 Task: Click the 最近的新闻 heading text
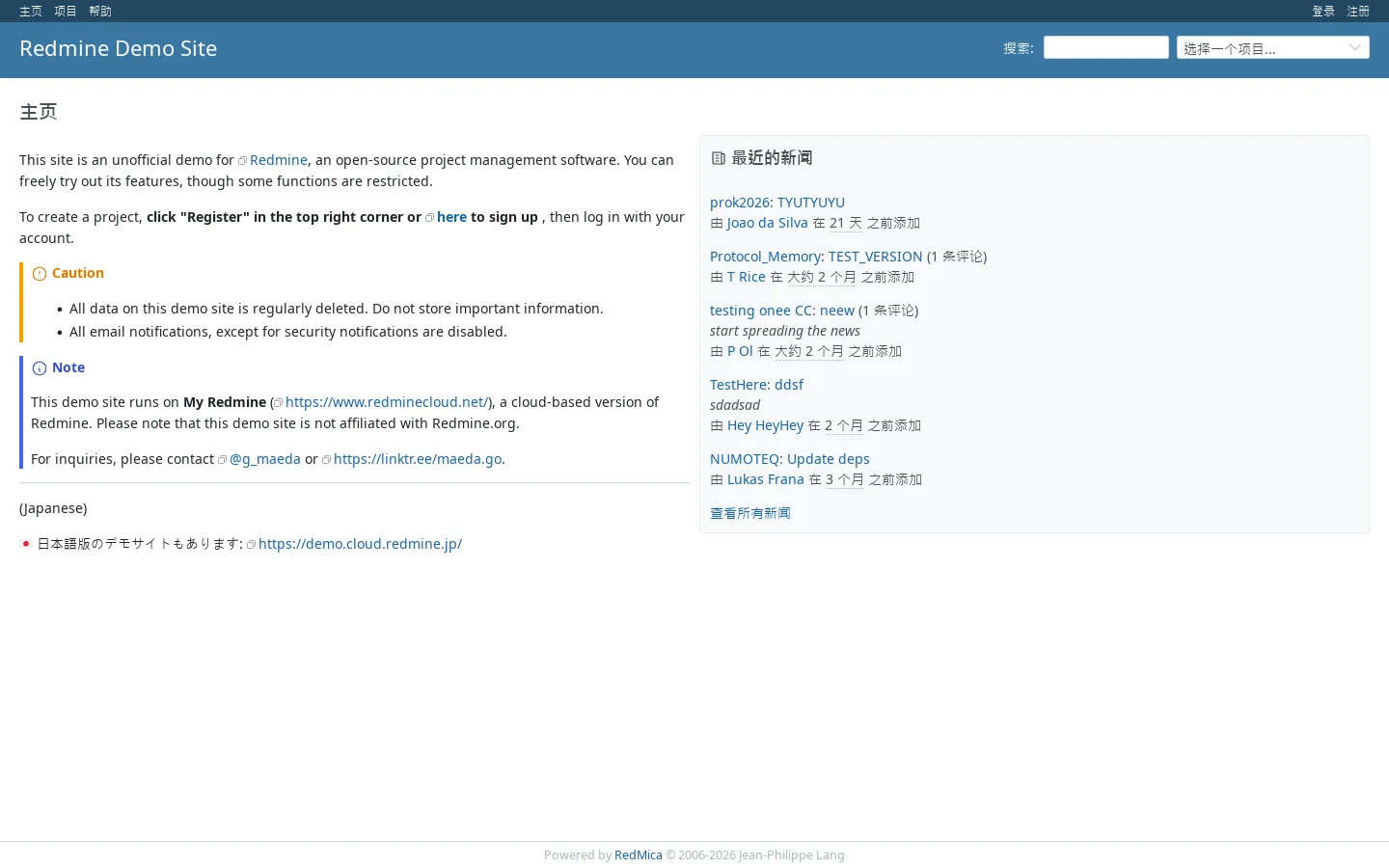tap(772, 158)
